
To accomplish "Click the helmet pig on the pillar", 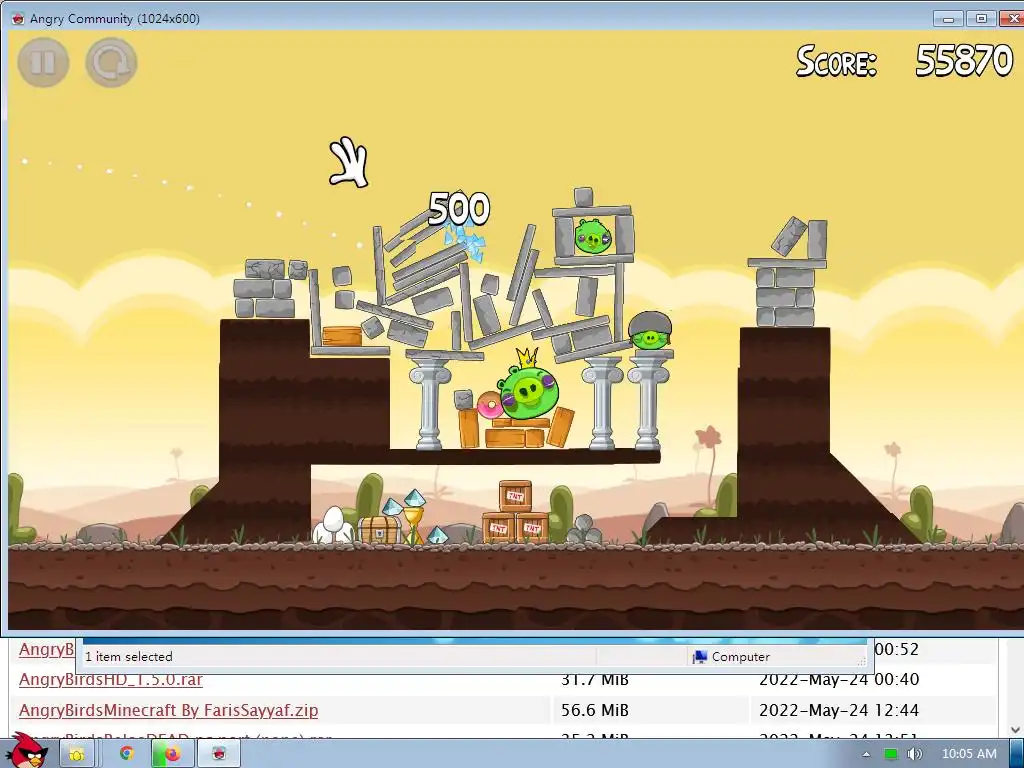I will (x=650, y=330).
